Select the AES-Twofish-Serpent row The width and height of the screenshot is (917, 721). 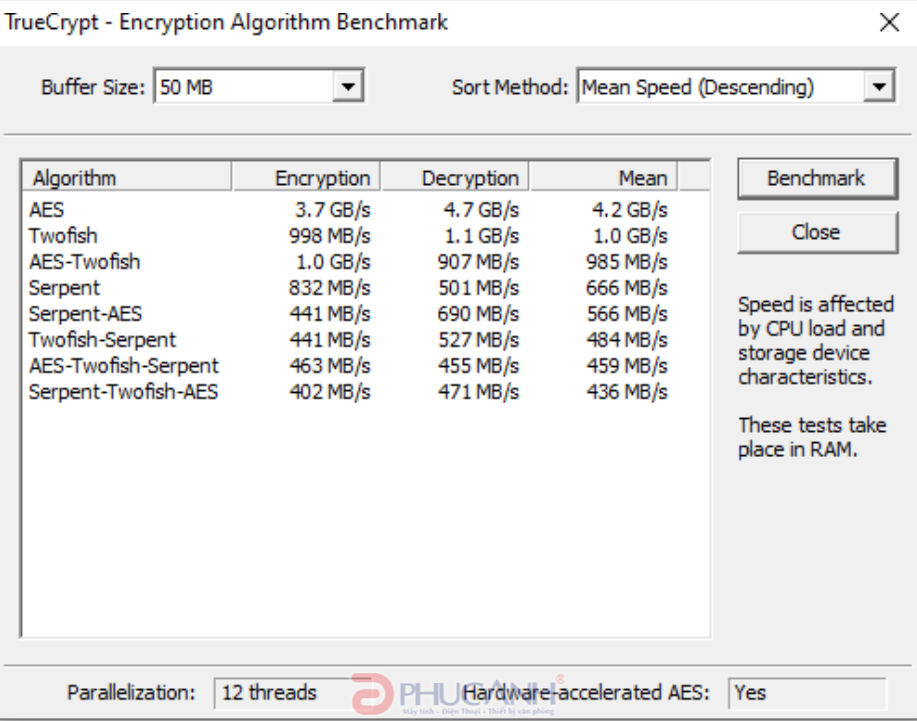349,365
